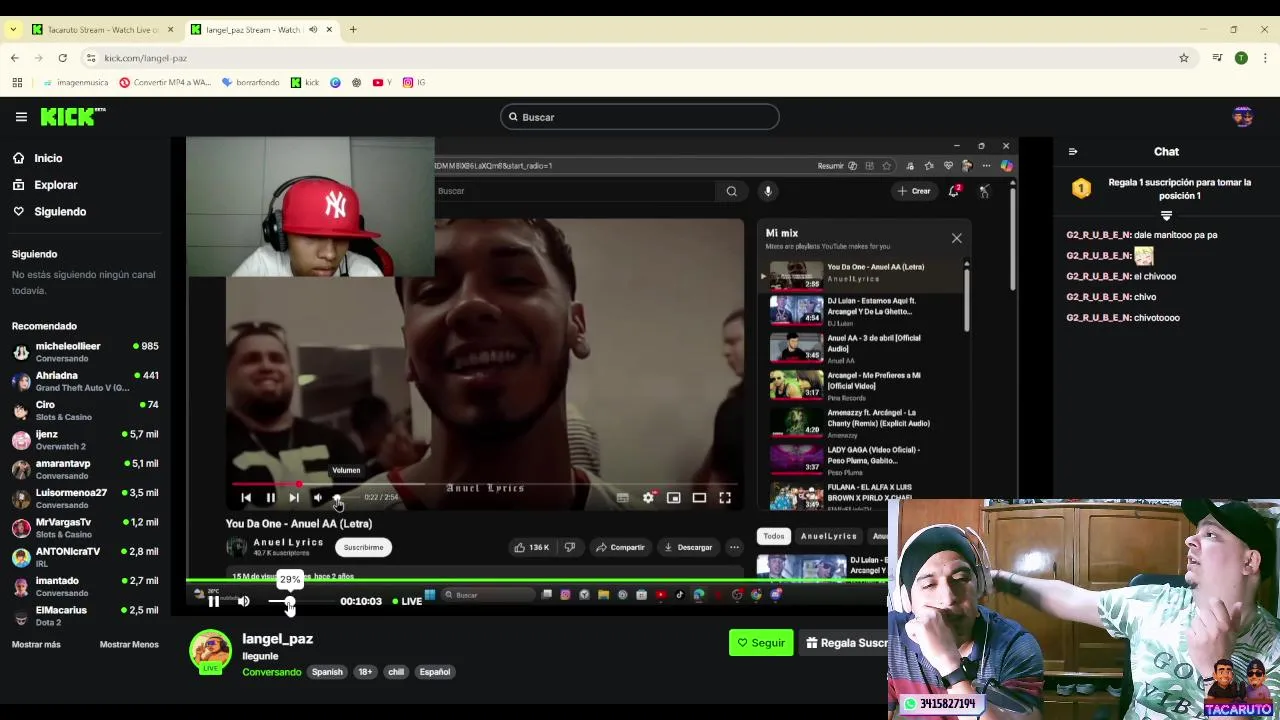This screenshot has width=1280, height=720.
Task: Open recommended channel Ahriadna
Action: [x=85, y=381]
